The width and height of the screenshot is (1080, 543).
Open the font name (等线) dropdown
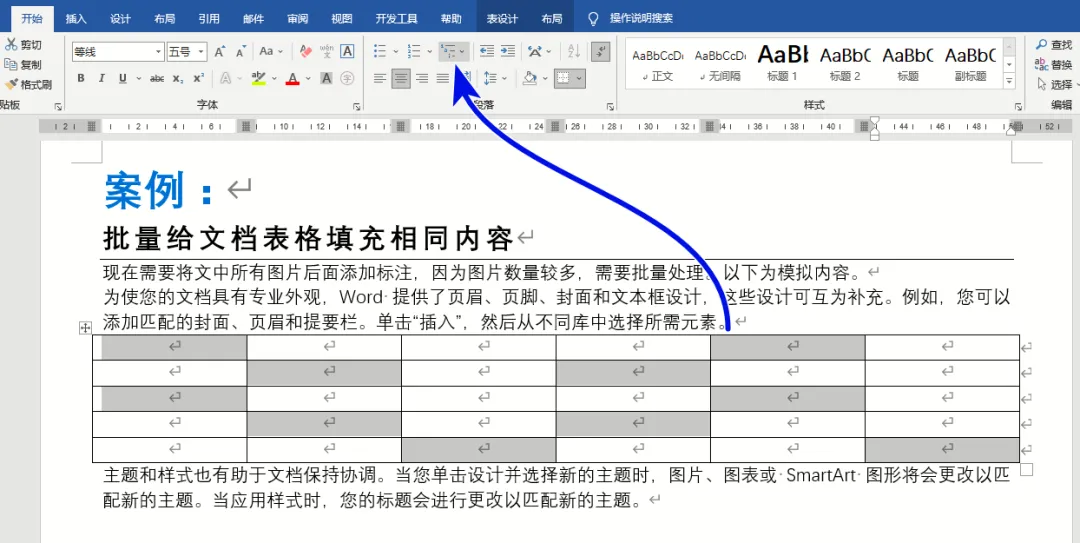[159, 52]
